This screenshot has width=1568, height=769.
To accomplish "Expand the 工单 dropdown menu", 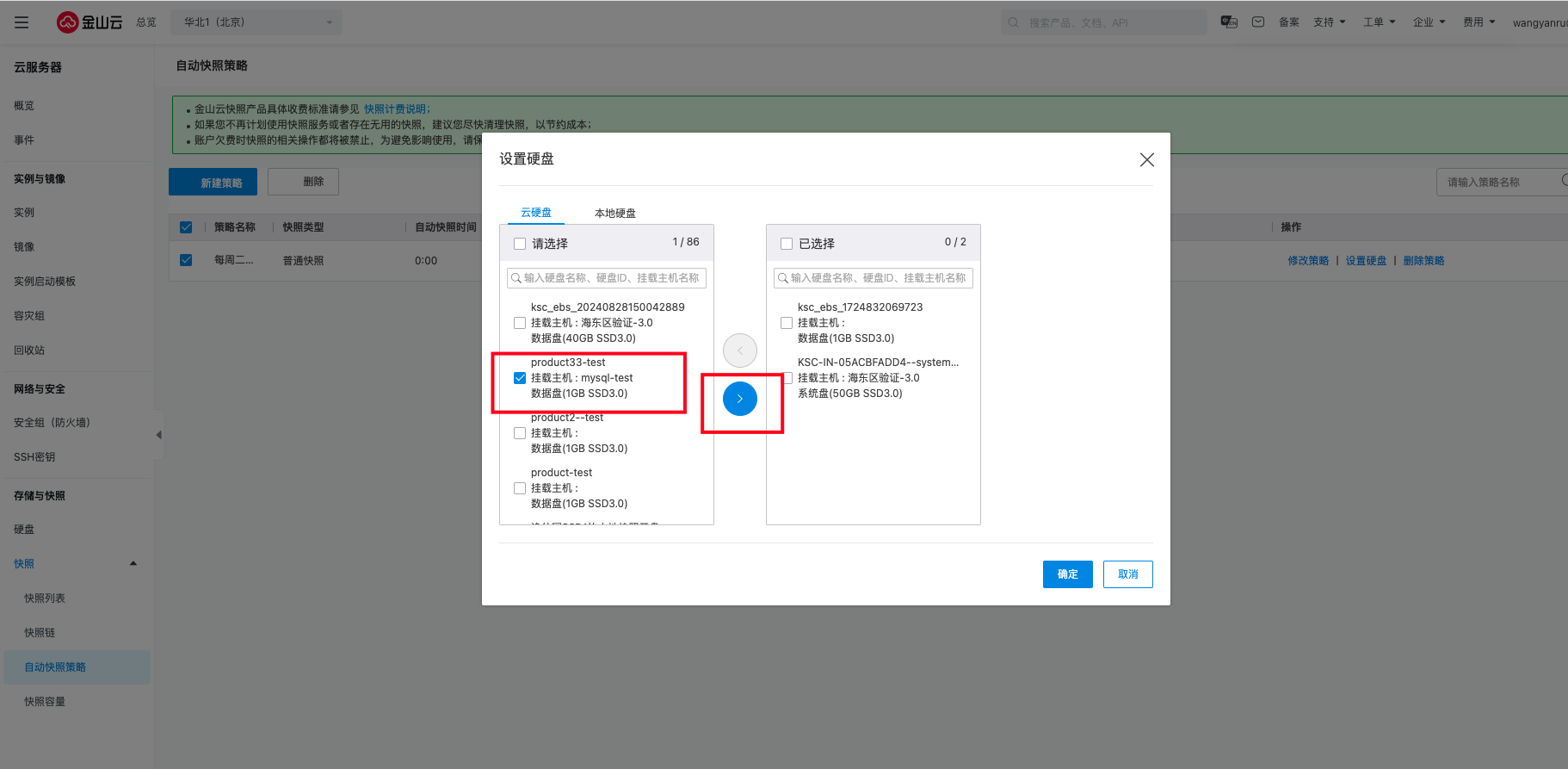I will tap(1379, 22).
